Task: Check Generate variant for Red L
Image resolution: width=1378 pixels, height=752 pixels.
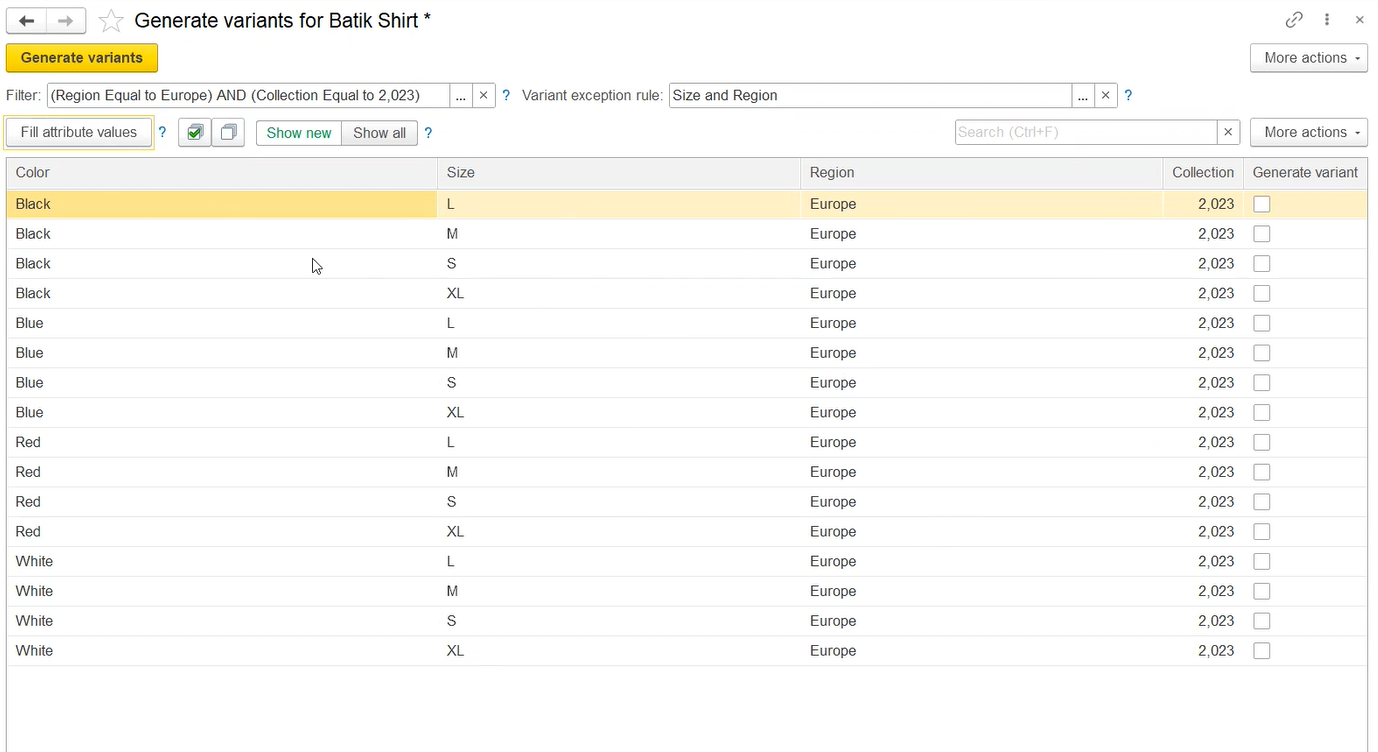Action: [x=1262, y=442]
